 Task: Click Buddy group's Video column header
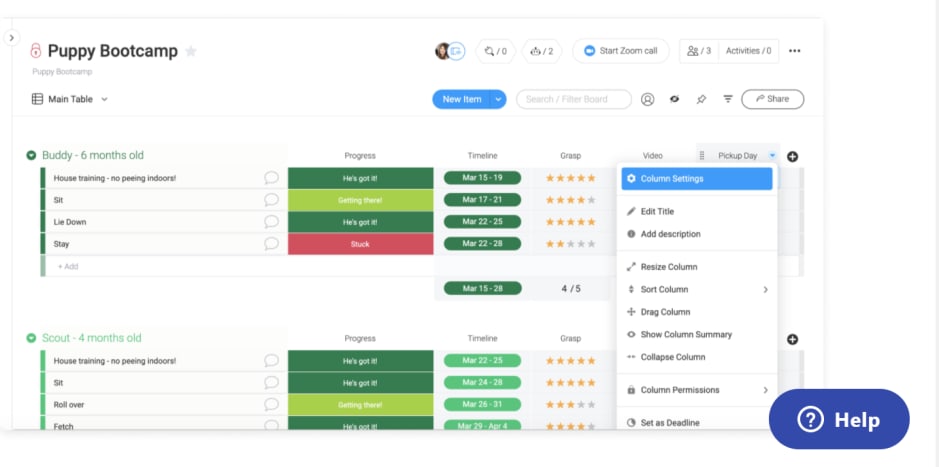point(652,156)
